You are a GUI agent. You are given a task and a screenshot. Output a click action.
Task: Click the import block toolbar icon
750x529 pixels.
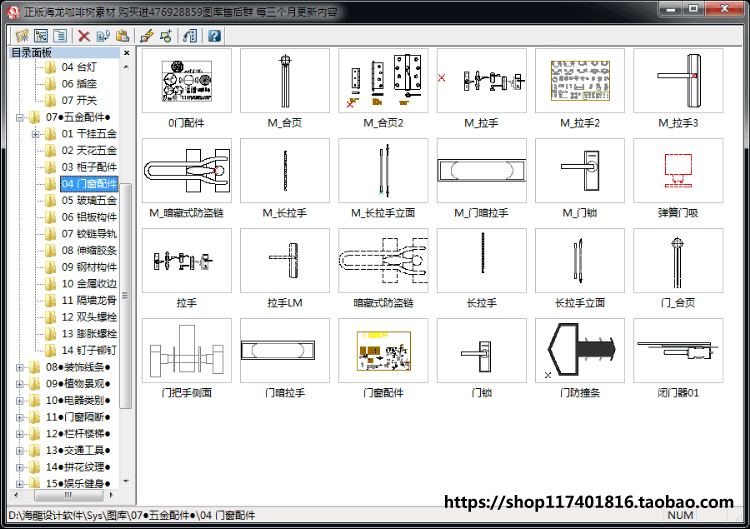click(x=190, y=35)
